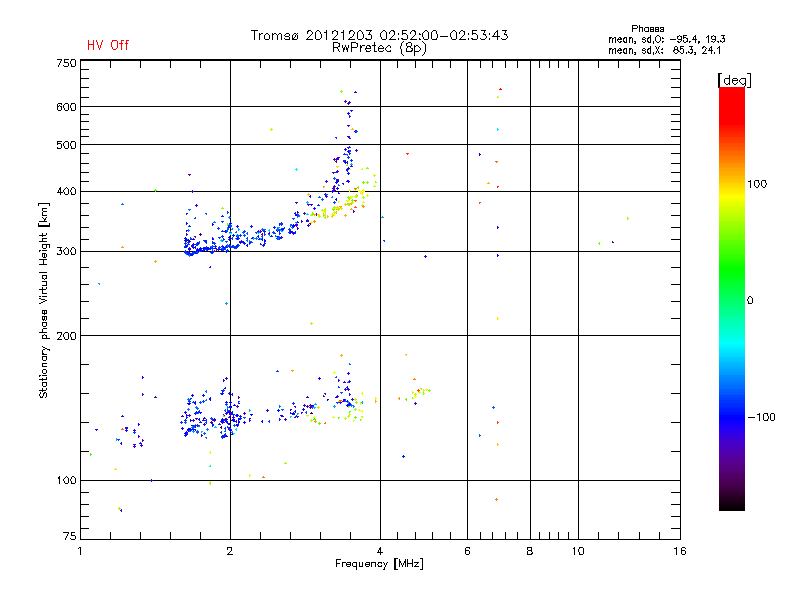Click the '[deg]' colorbar unit label
Screen dimensions: 800x600
pyautogui.click(x=734, y=80)
